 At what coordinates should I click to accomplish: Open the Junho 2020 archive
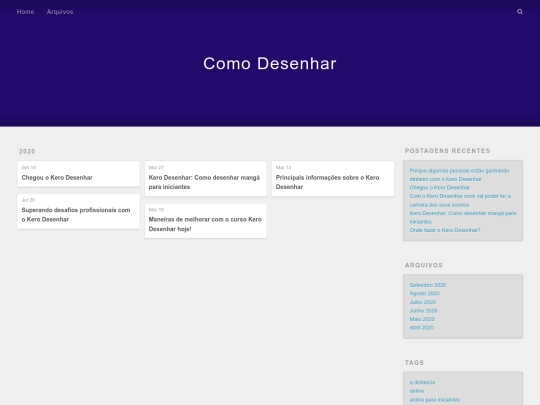[424, 311]
